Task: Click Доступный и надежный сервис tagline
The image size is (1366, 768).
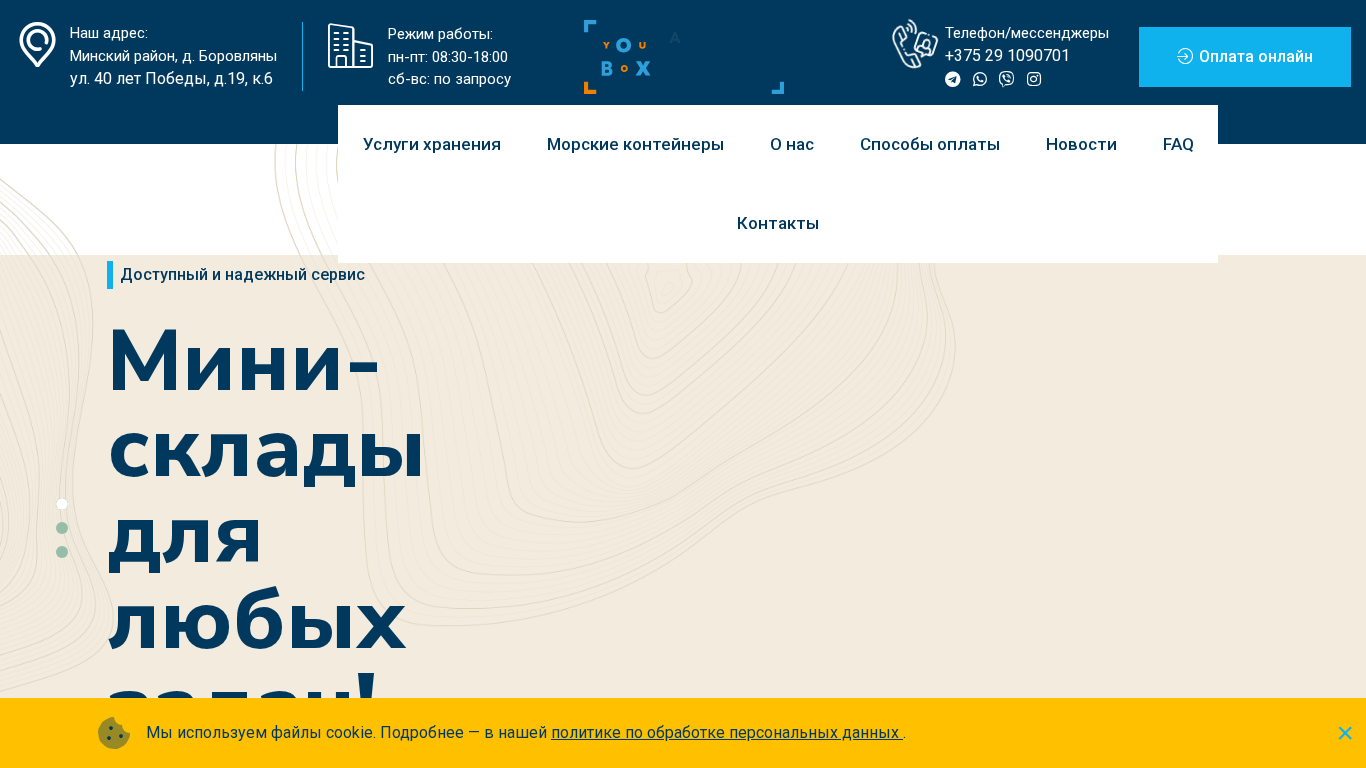Action: point(243,274)
